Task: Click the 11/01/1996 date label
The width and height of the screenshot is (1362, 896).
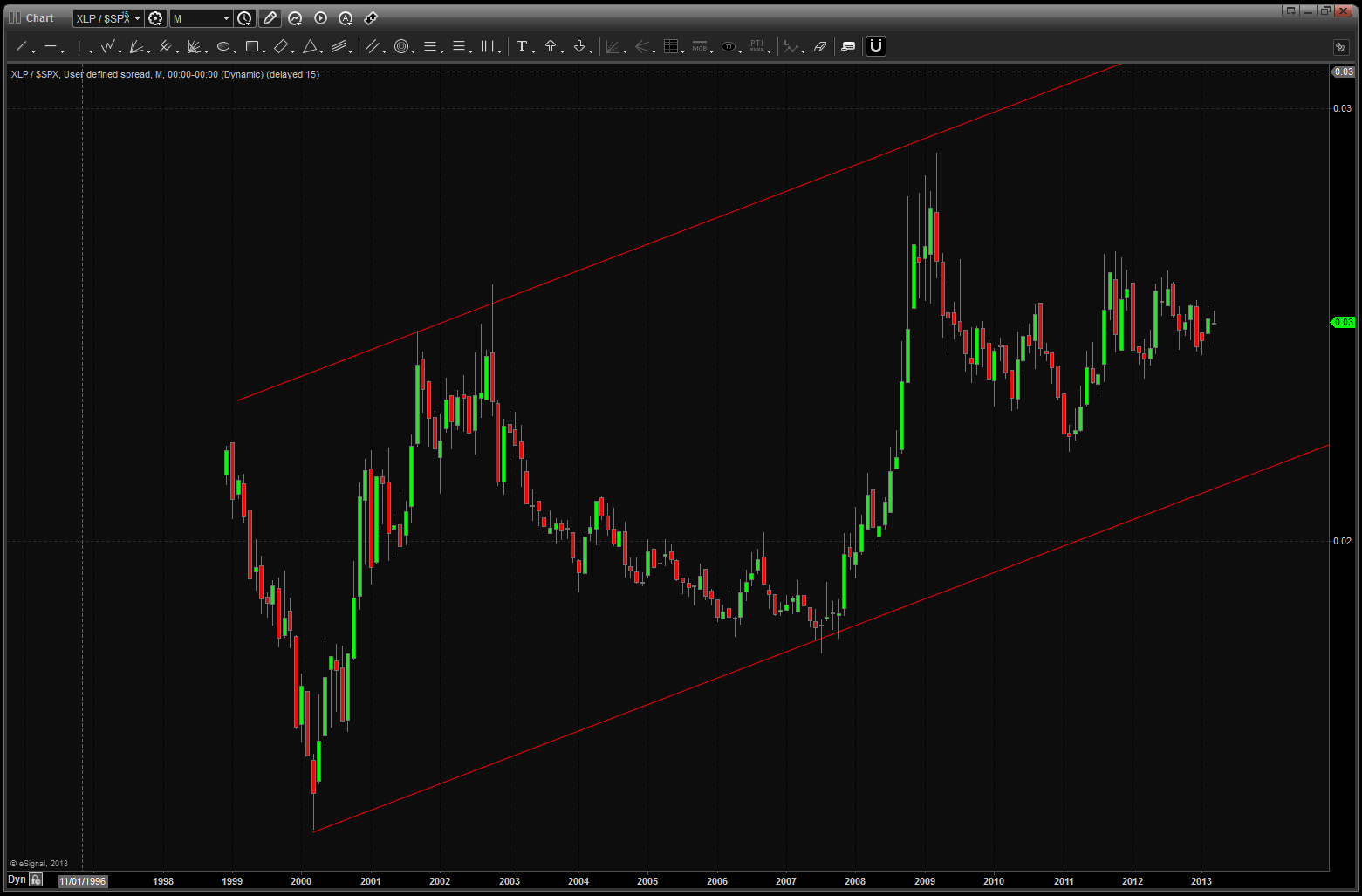Action: point(83,881)
